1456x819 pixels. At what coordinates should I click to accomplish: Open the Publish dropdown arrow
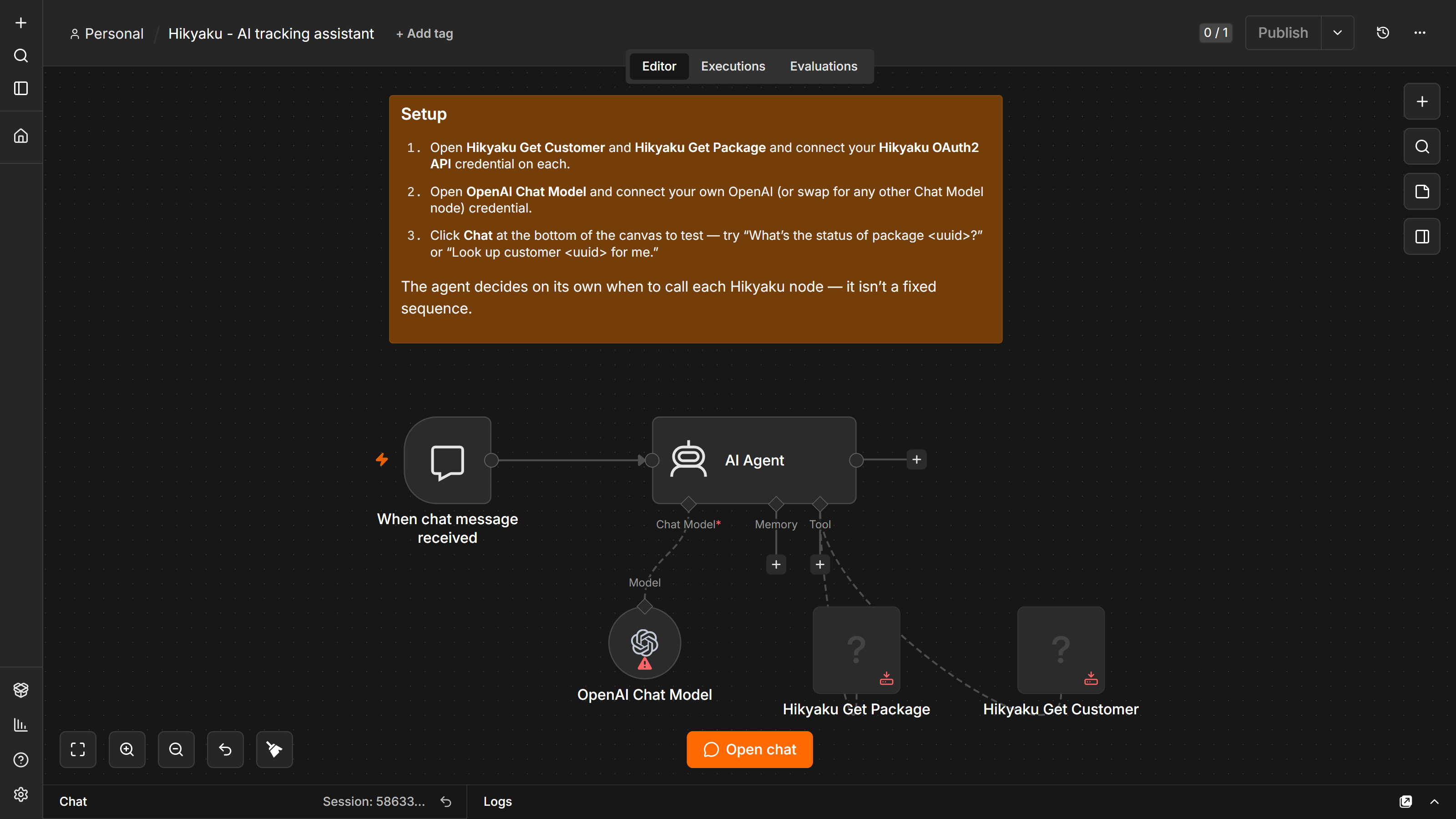click(x=1337, y=33)
